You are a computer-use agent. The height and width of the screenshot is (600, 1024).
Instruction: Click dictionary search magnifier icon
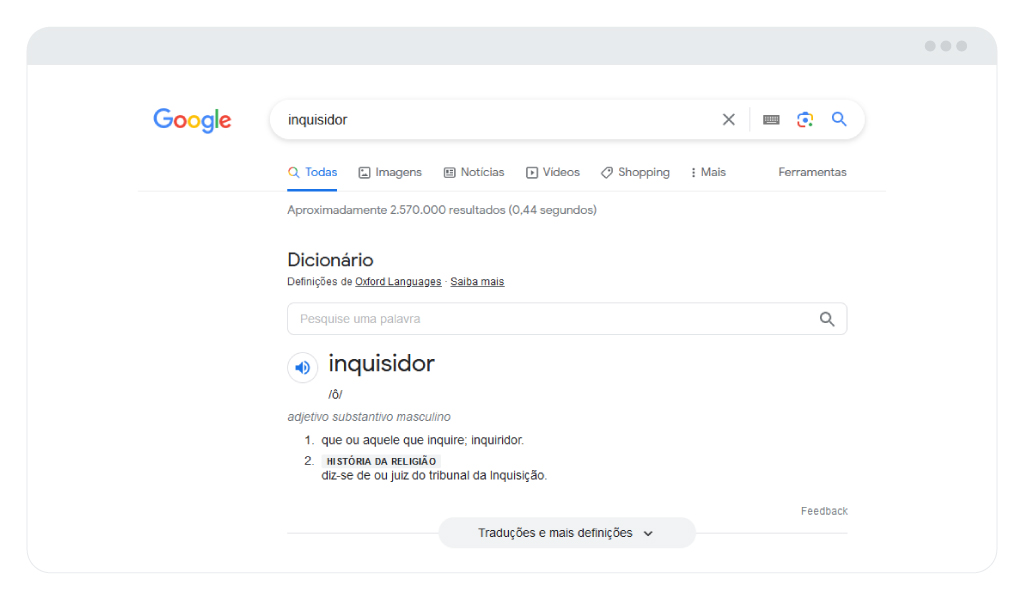(x=827, y=319)
